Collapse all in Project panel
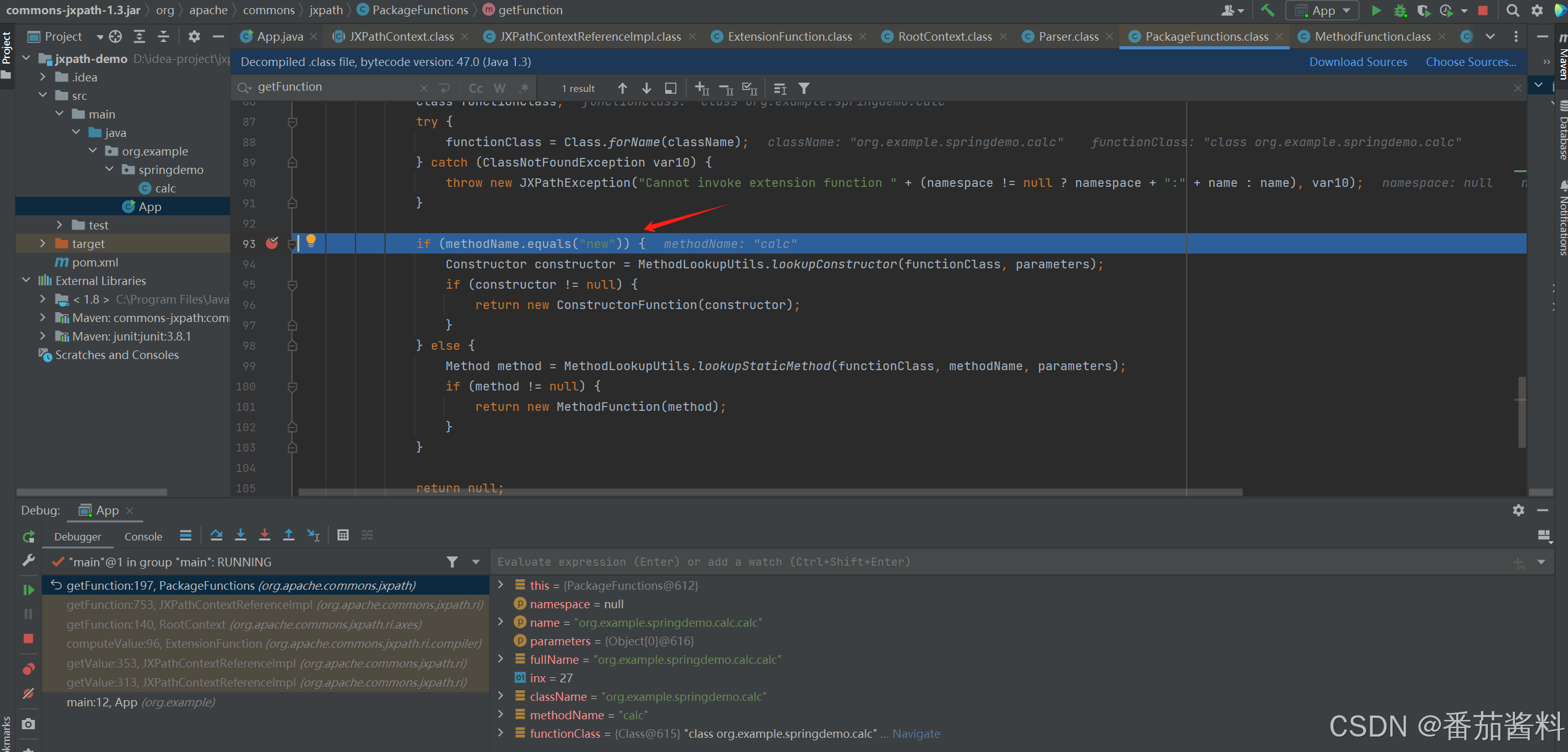The image size is (1568, 752). click(164, 36)
